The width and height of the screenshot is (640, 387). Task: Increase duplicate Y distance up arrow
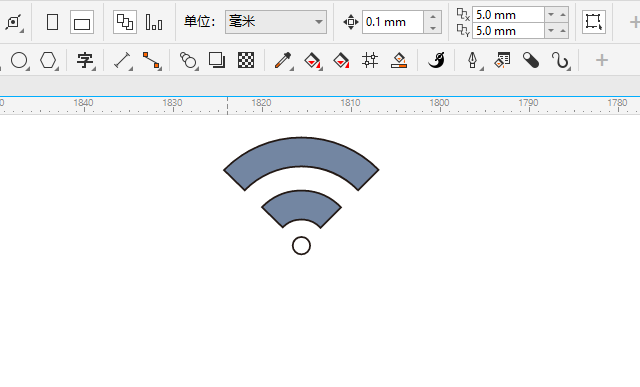coord(562,31)
